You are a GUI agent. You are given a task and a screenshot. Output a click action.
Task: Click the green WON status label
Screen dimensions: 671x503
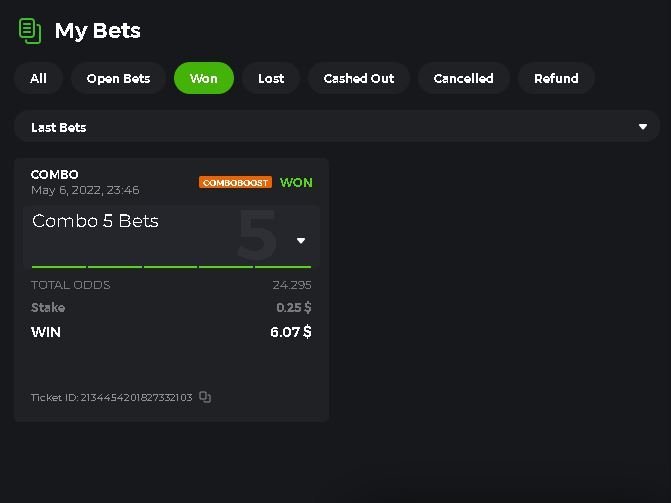[296, 183]
